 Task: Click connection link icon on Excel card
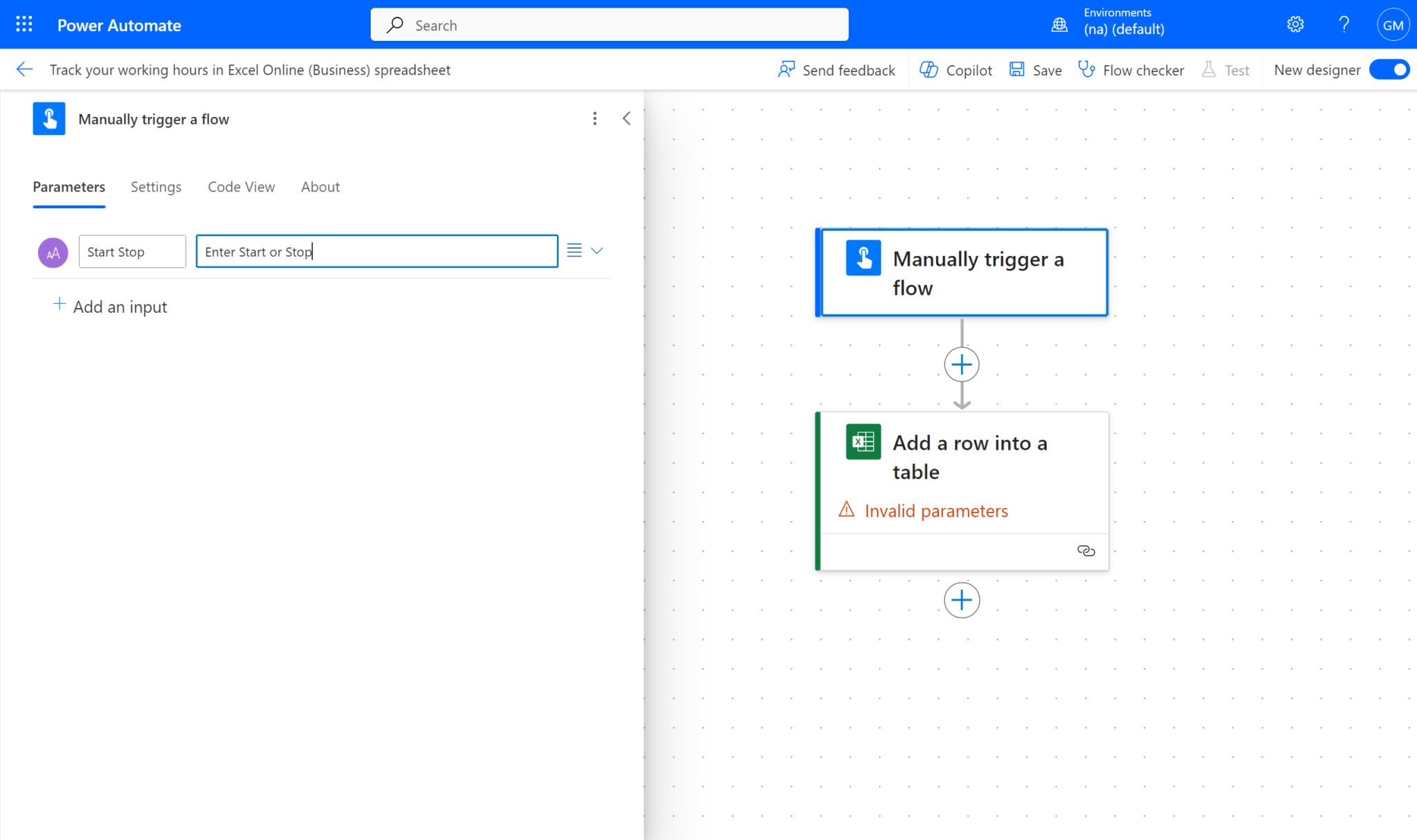click(1086, 551)
